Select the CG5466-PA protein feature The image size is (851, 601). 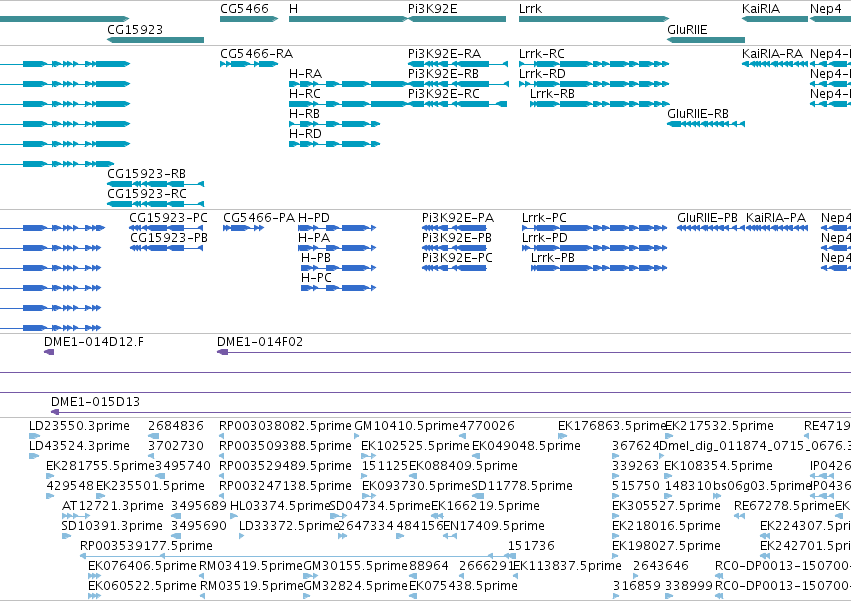[244, 228]
